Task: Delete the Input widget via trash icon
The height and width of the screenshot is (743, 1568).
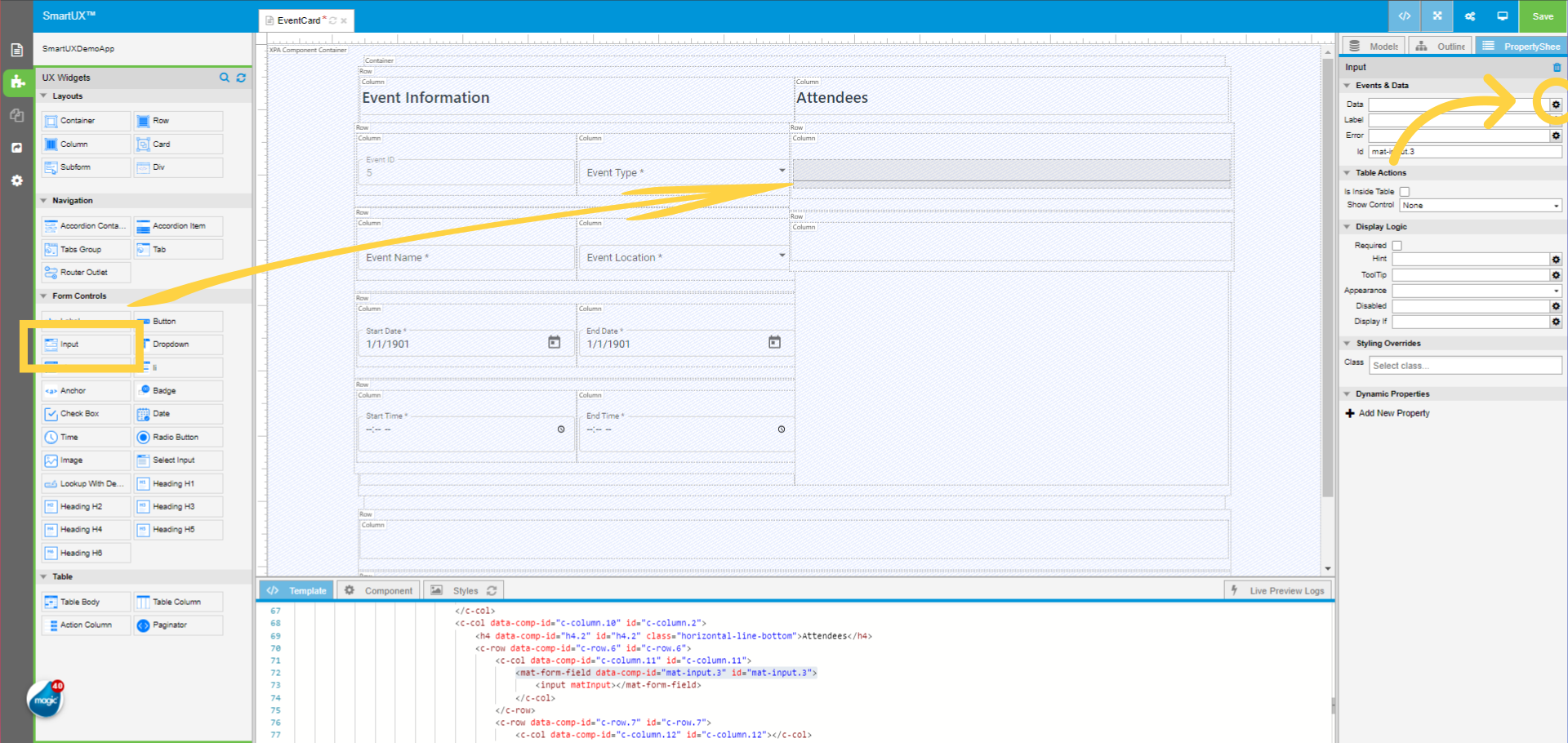Action: click(x=1557, y=67)
